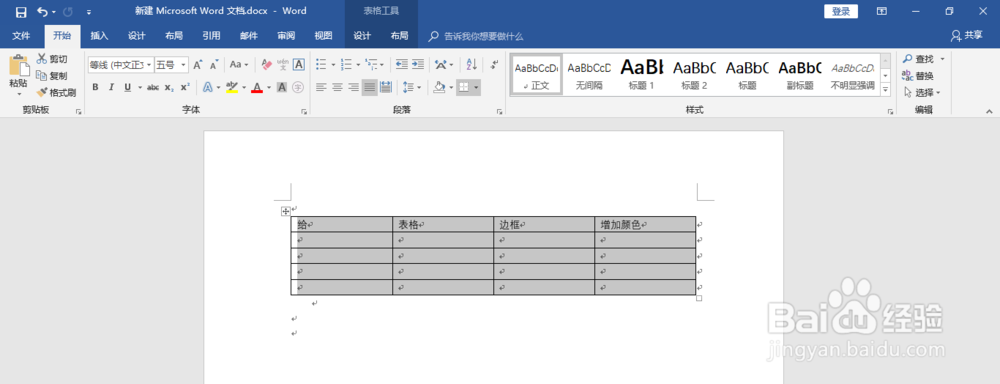Increase paragraph indent
Screen dimensions: 1000x384
pos(418,64)
